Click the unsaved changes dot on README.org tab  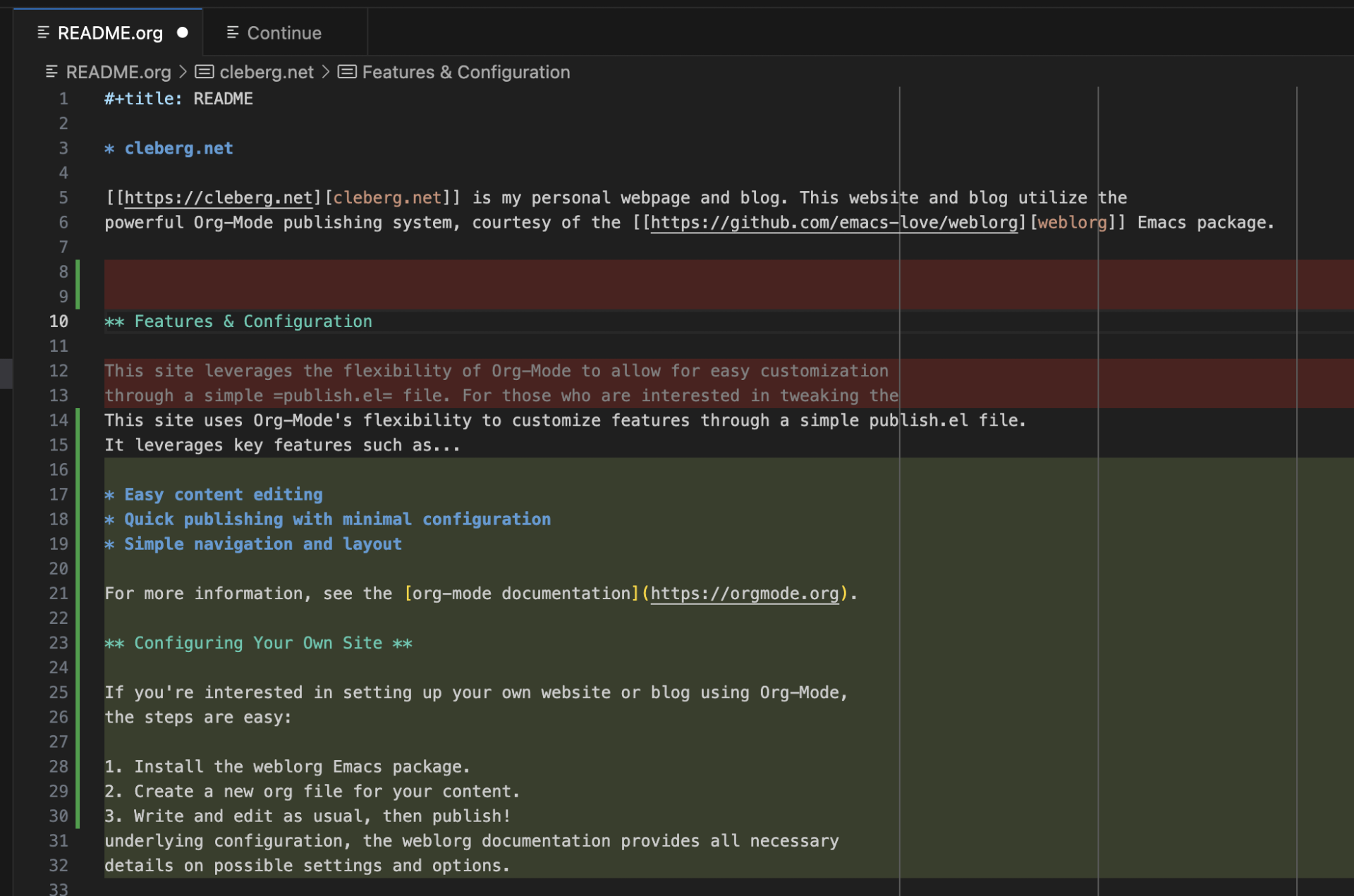pyautogui.click(x=183, y=32)
